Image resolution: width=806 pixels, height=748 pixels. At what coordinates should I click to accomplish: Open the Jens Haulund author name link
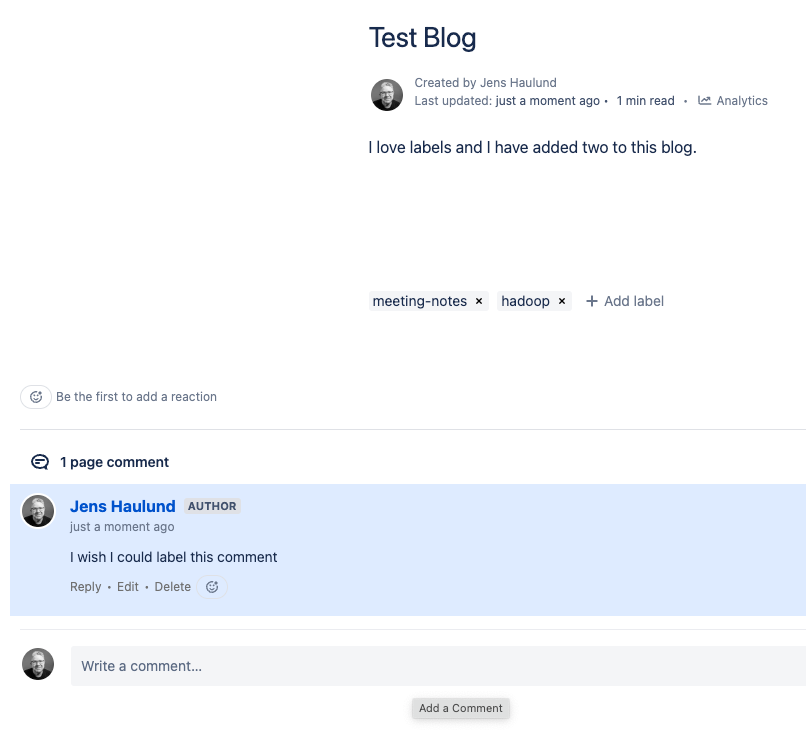123,506
